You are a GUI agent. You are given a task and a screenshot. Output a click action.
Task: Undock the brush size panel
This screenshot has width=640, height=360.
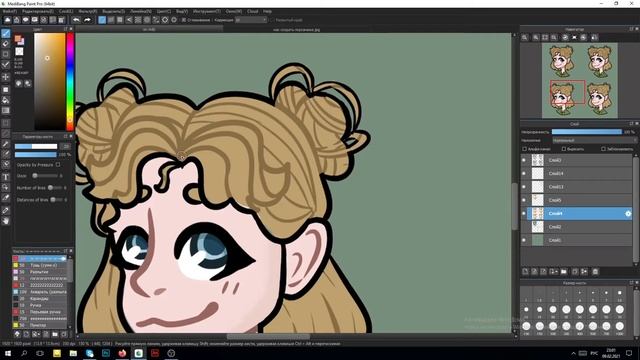[631, 282]
